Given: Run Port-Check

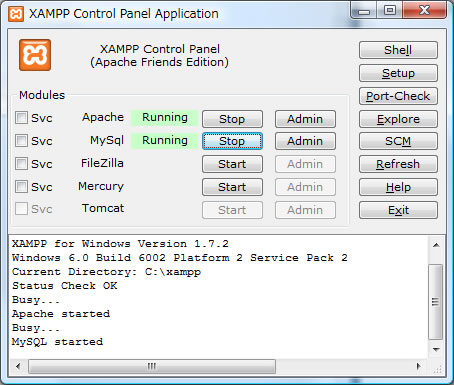Looking at the screenshot, I should 398,96.
